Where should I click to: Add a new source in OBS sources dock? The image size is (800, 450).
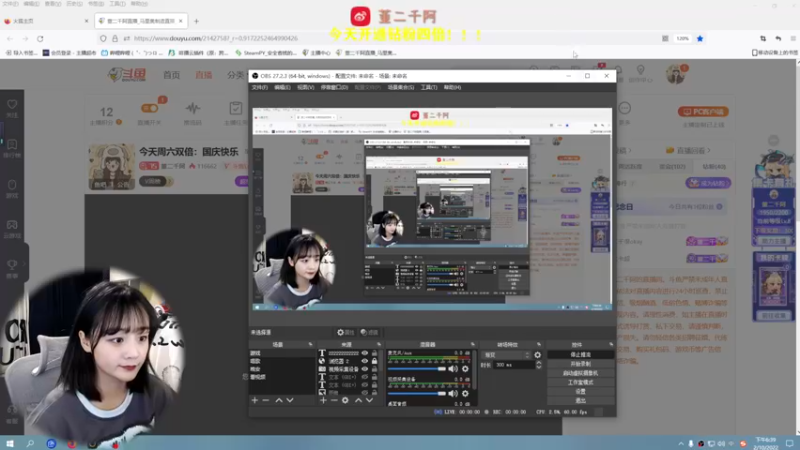323,401
